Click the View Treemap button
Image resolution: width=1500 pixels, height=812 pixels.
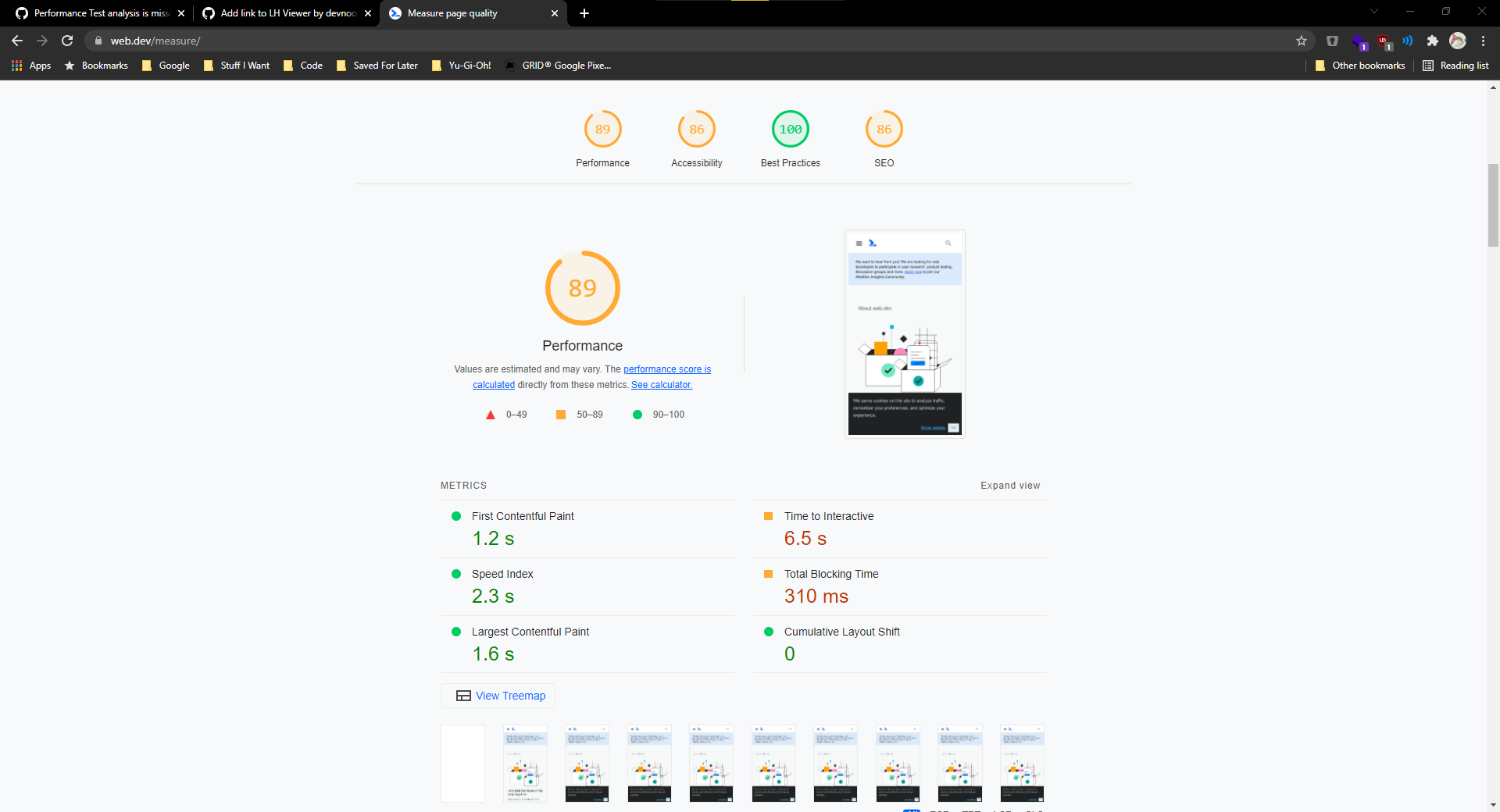pos(498,696)
